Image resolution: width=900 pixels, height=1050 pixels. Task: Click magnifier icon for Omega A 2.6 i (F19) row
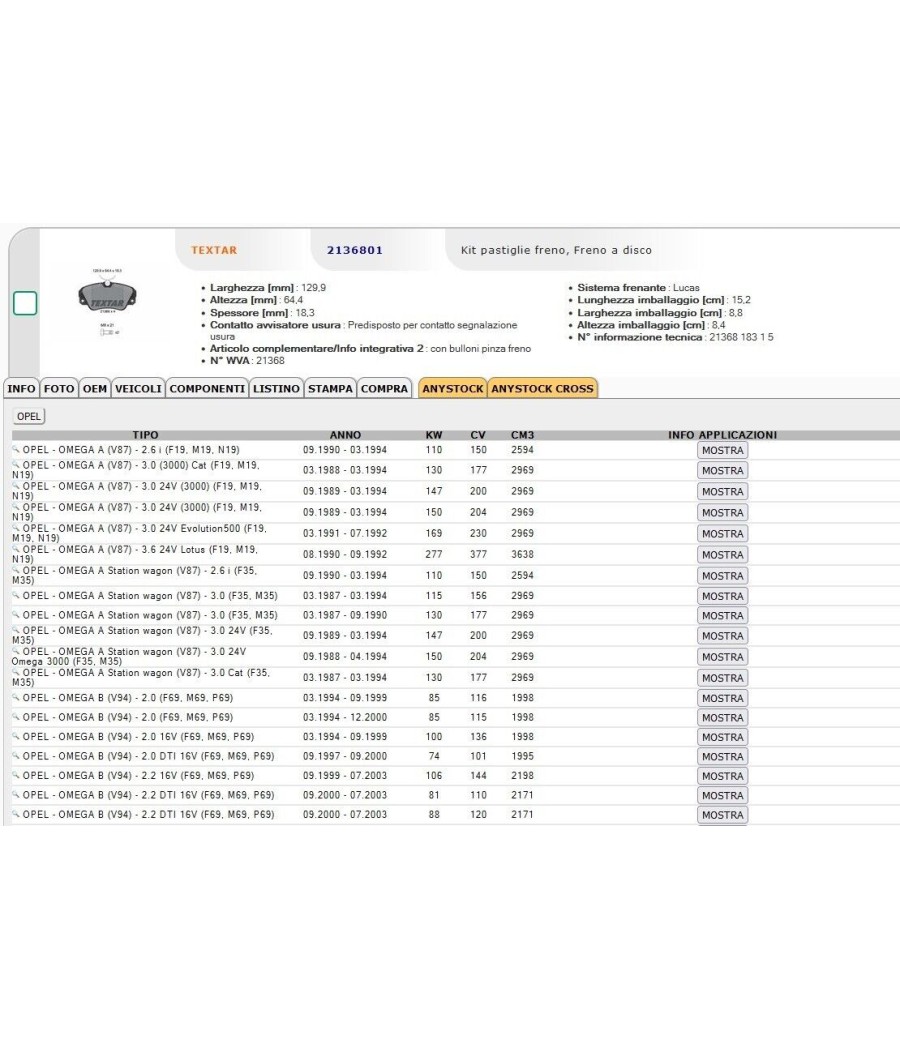[16, 449]
